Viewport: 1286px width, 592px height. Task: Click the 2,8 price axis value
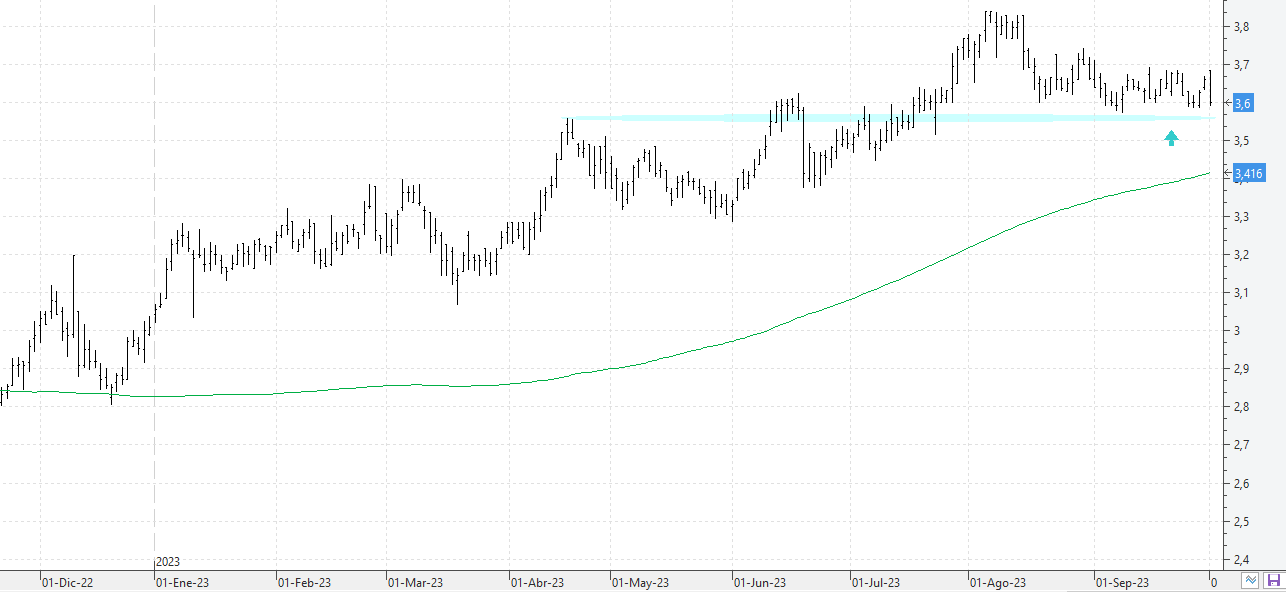[x=1241, y=407]
